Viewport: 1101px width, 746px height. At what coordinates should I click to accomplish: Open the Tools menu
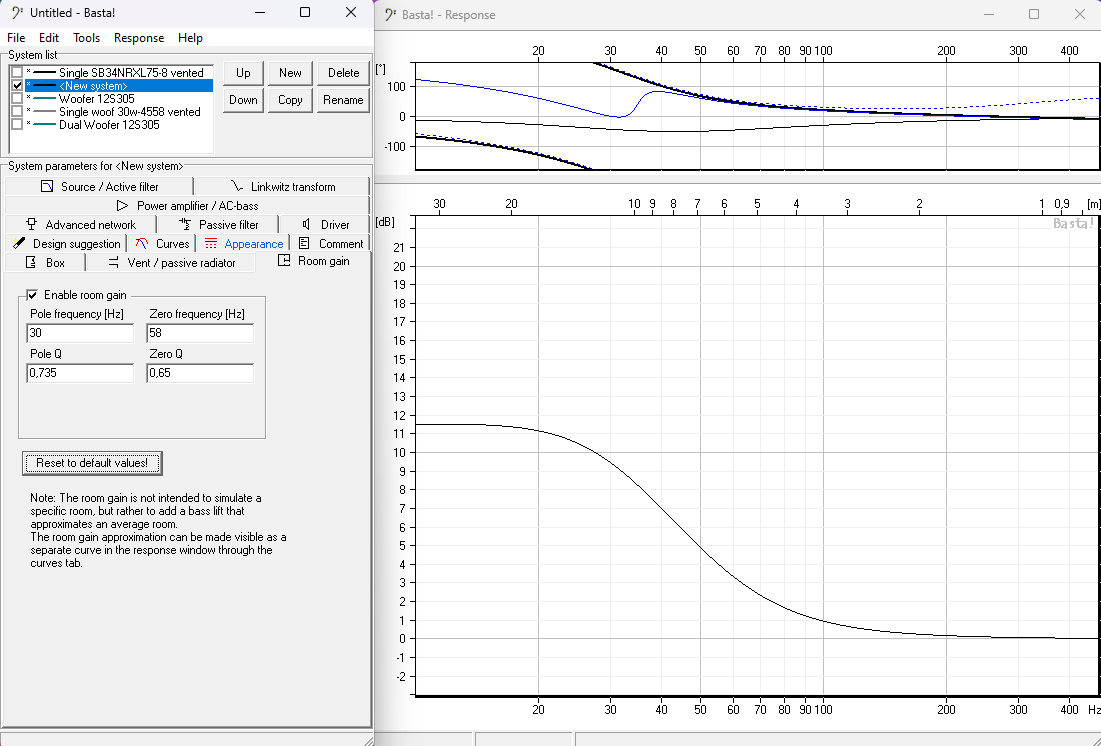(x=87, y=38)
